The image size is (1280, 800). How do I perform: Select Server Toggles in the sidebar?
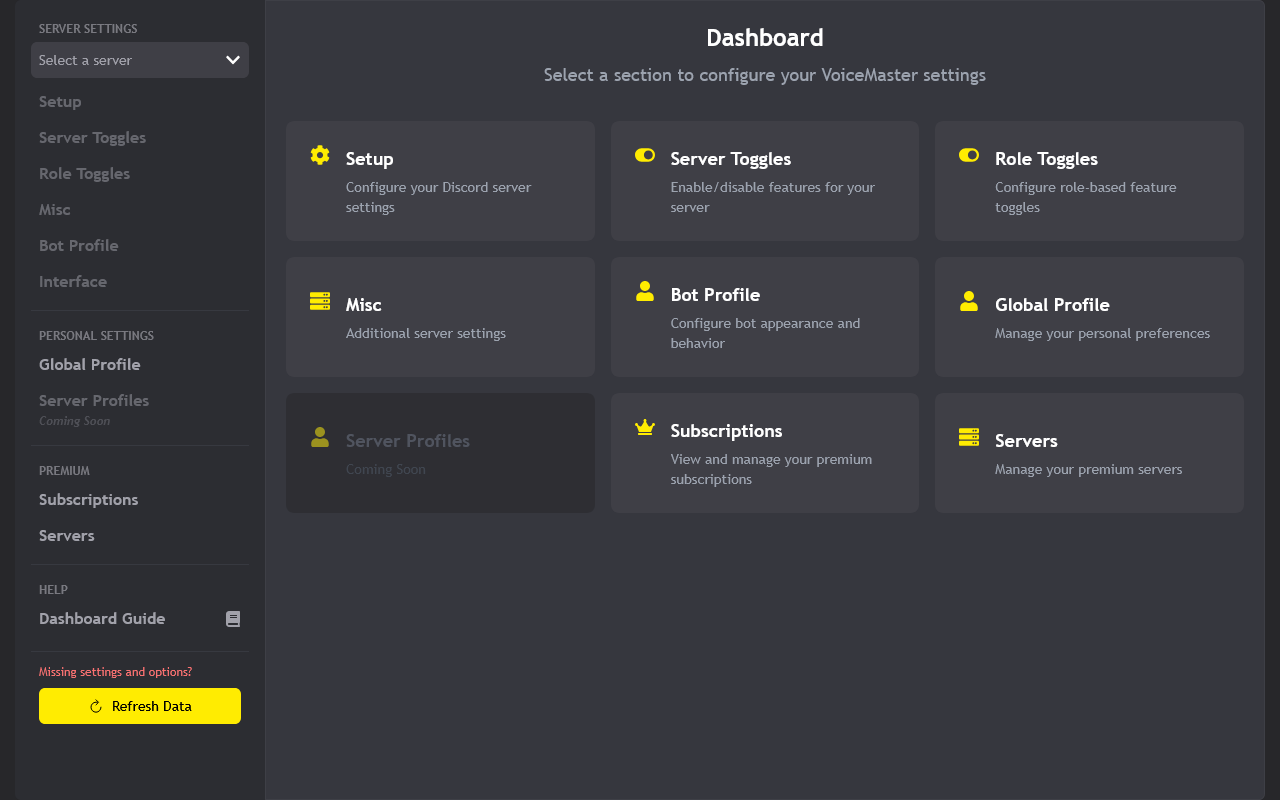point(92,137)
